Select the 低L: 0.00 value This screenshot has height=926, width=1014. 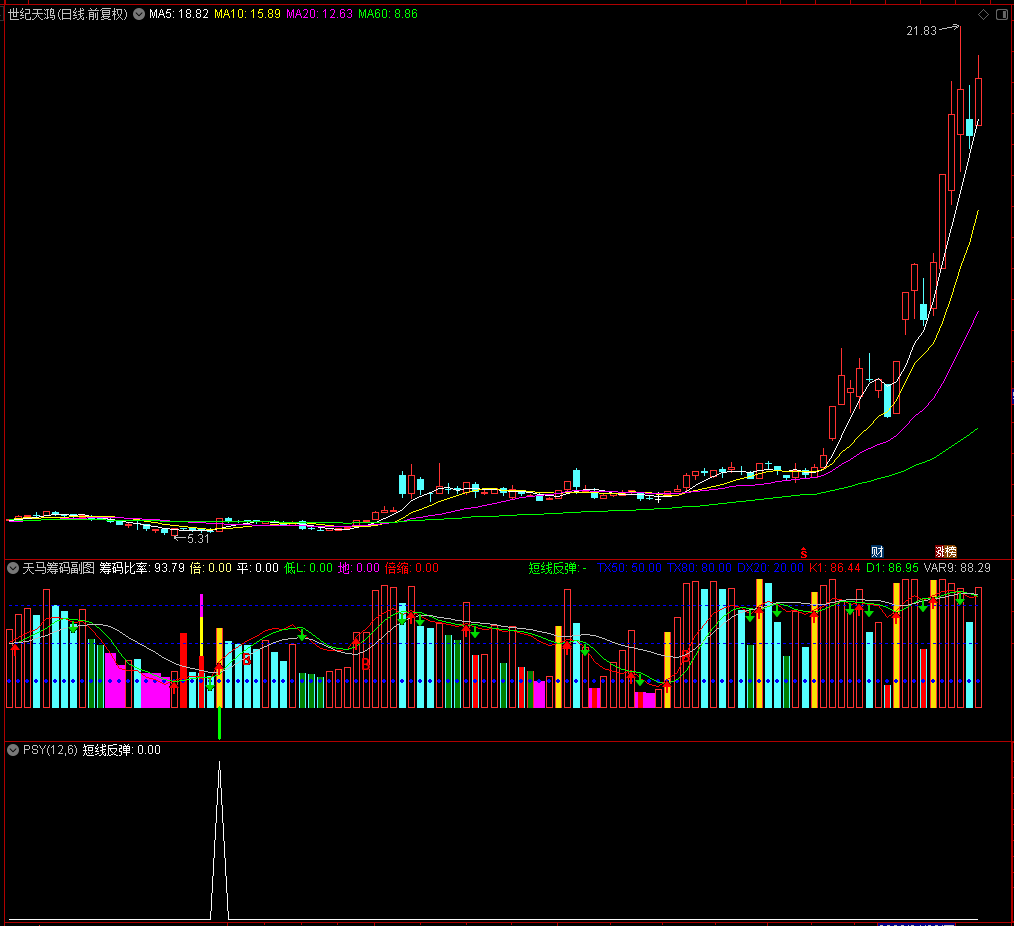point(308,568)
